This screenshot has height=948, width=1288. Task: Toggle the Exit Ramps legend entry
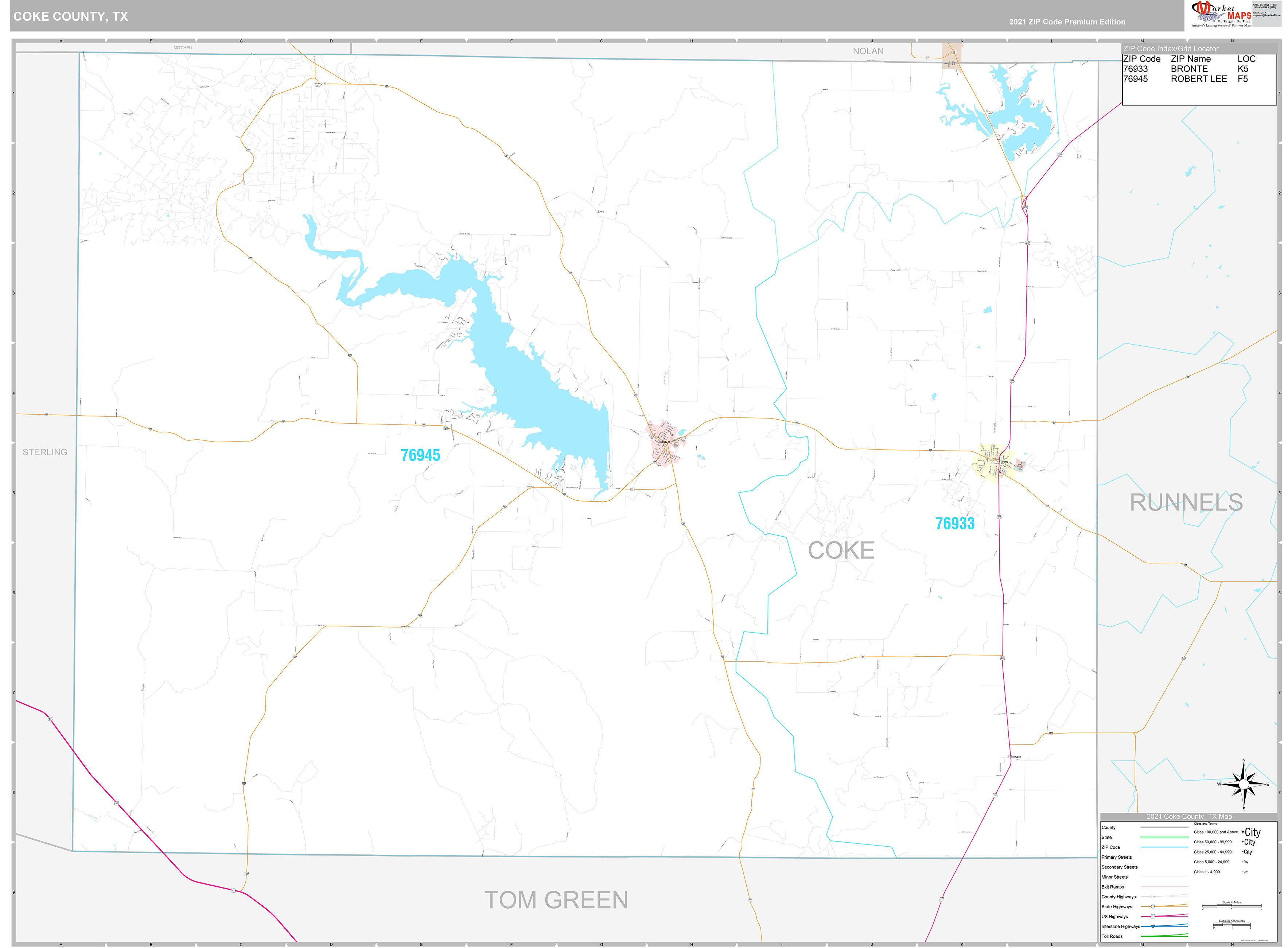coord(1164,887)
